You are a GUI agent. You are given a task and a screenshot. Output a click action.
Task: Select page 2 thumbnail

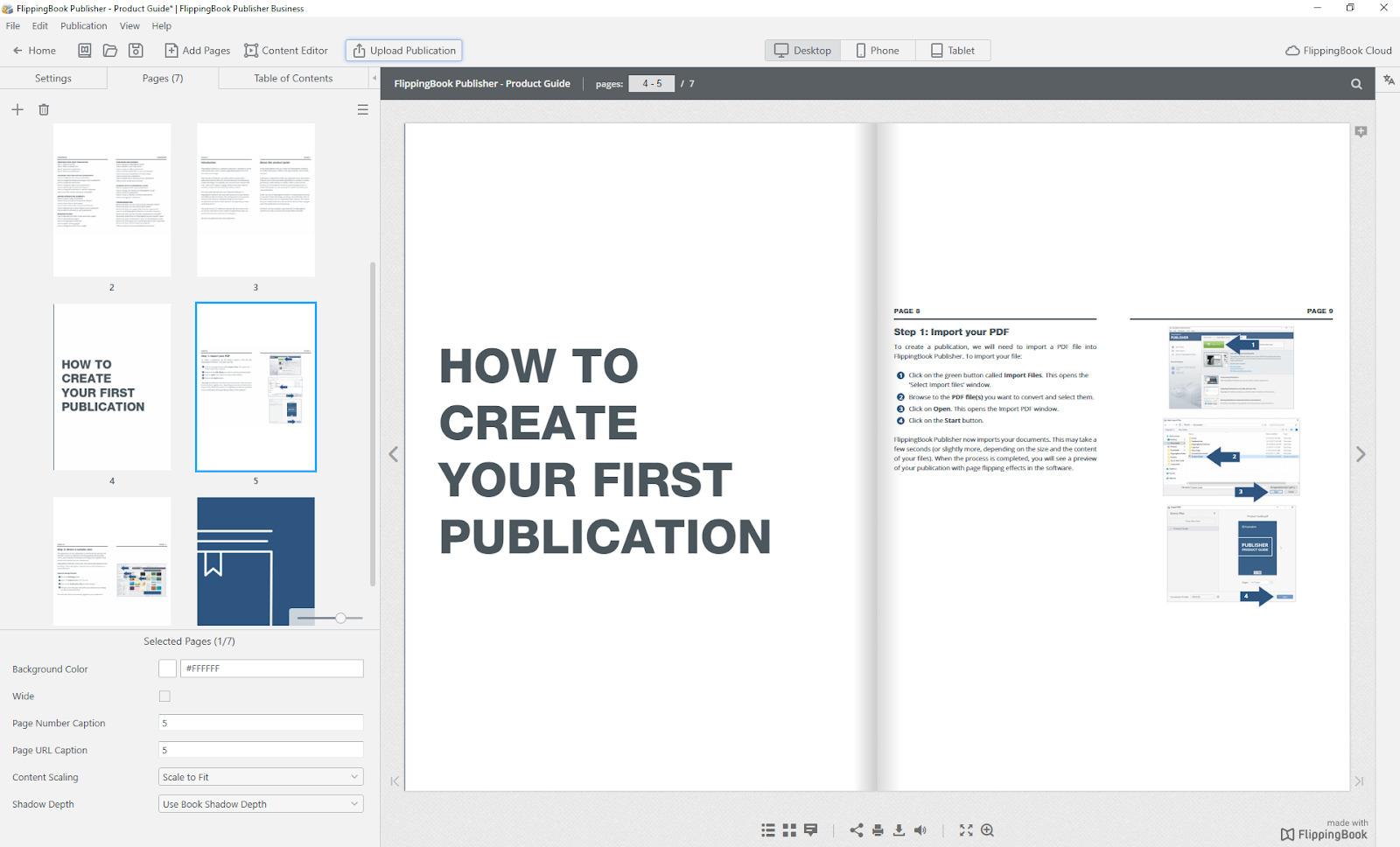click(112, 200)
